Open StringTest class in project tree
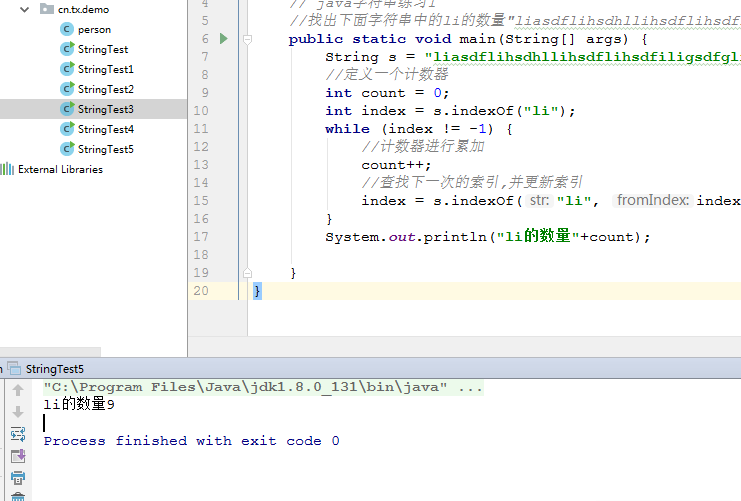The width and height of the screenshot is (741, 501). tap(103, 49)
